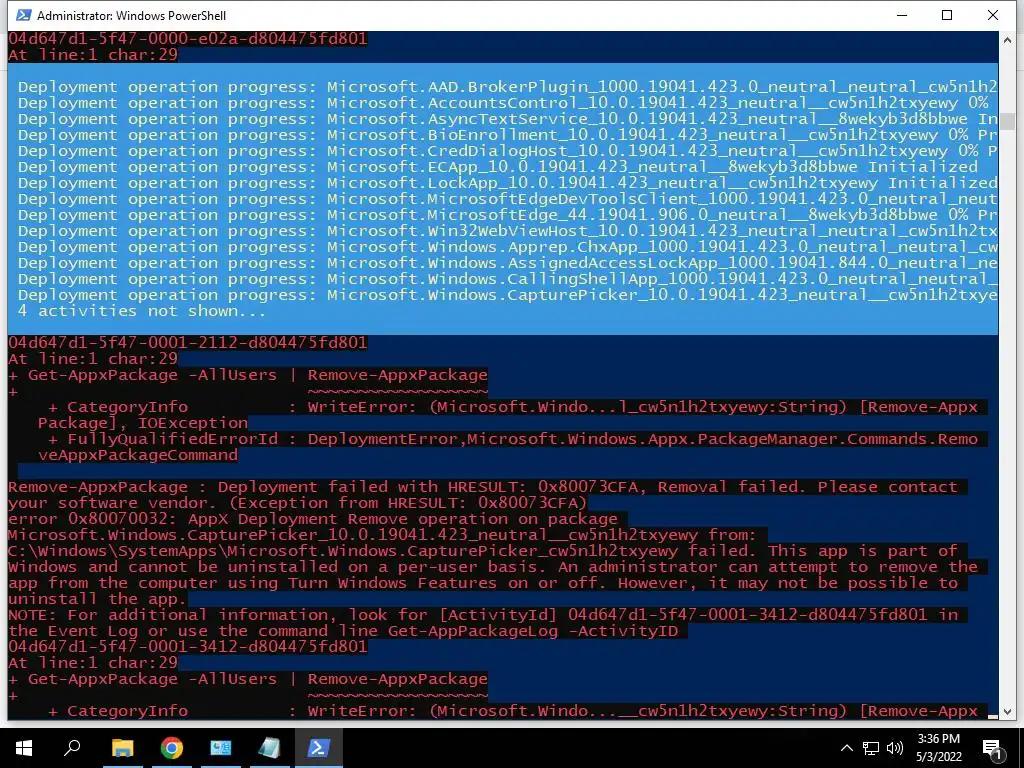Open the volume speaker tray icon
This screenshot has height=768, width=1024.
(x=895, y=748)
